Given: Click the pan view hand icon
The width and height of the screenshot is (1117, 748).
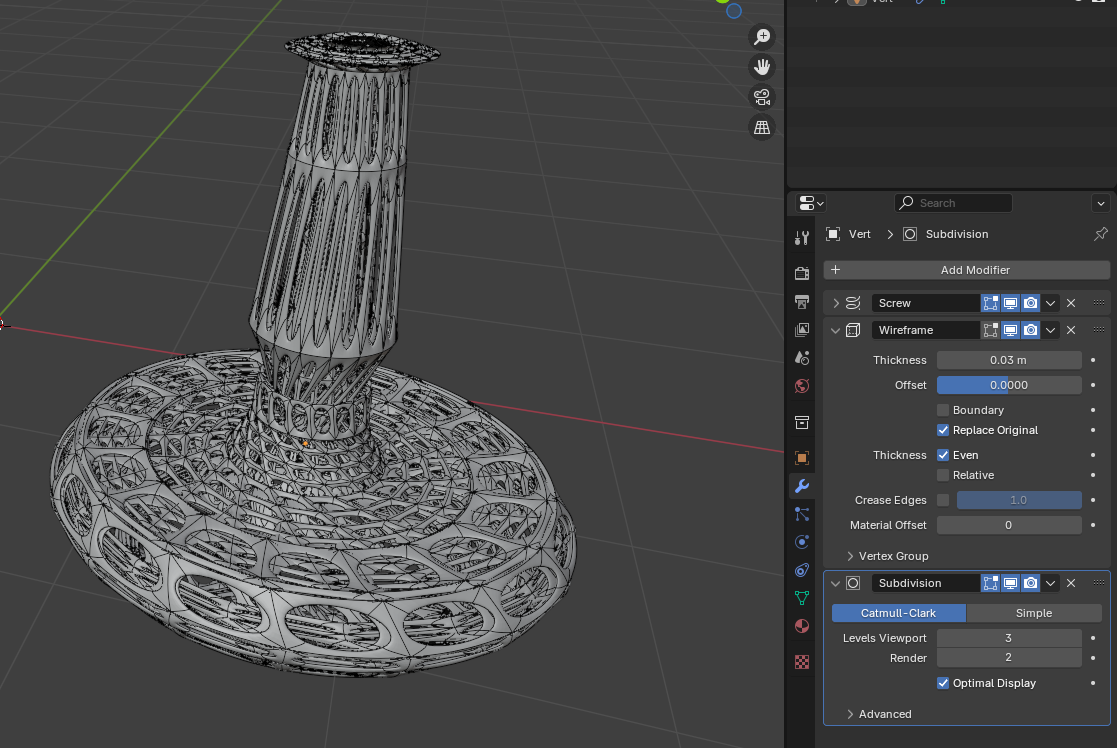Looking at the screenshot, I should coord(762,67).
